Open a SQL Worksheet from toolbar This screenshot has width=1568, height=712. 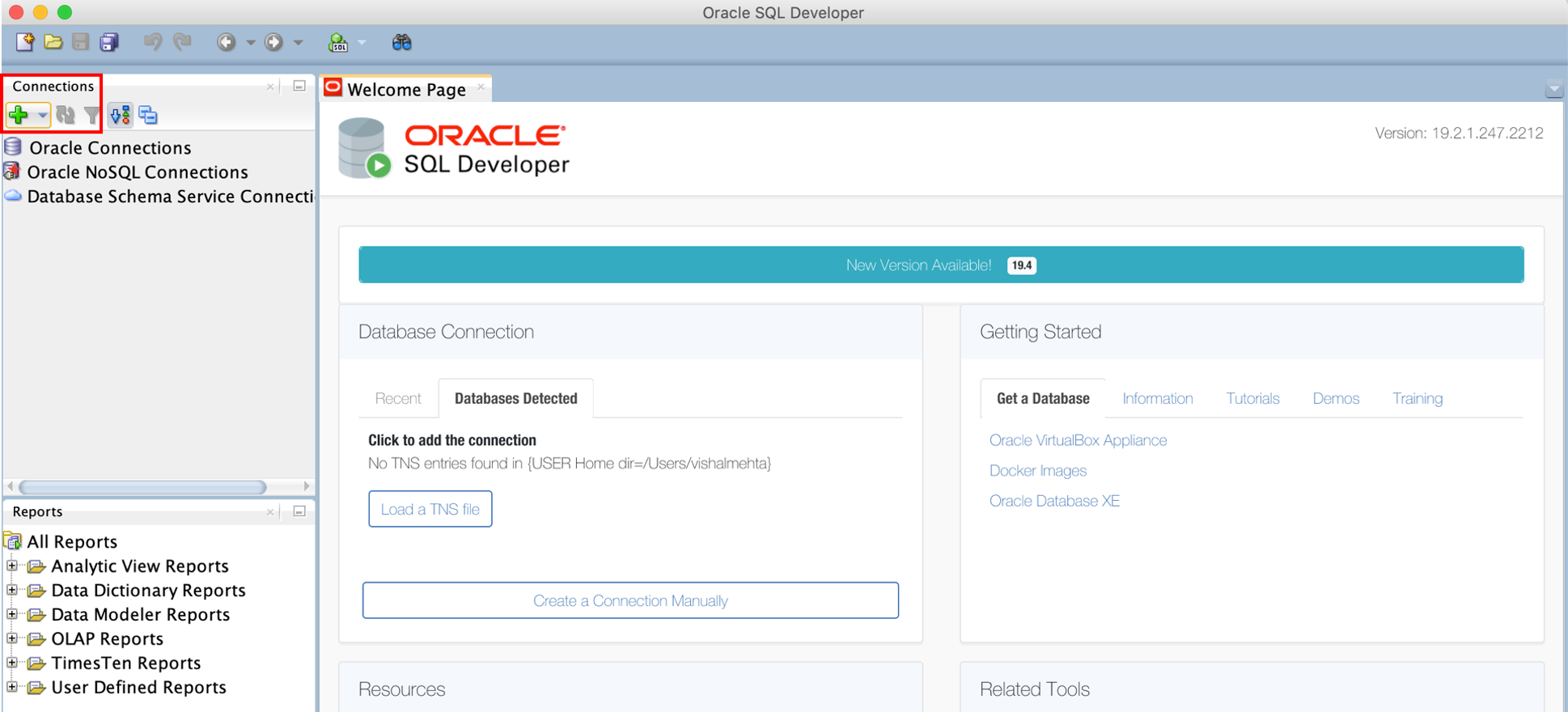click(x=338, y=42)
